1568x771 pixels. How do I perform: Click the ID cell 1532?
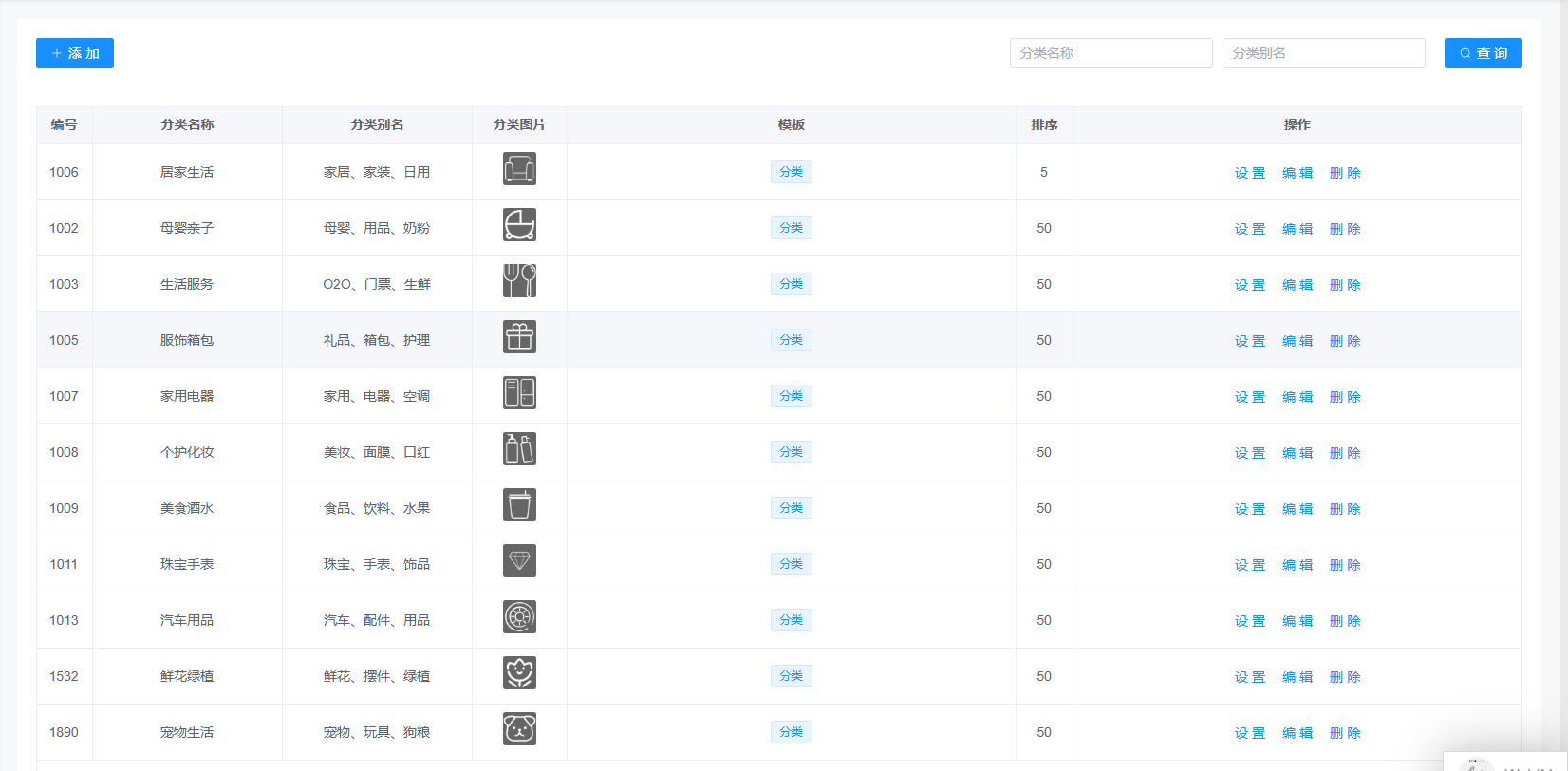tap(64, 676)
